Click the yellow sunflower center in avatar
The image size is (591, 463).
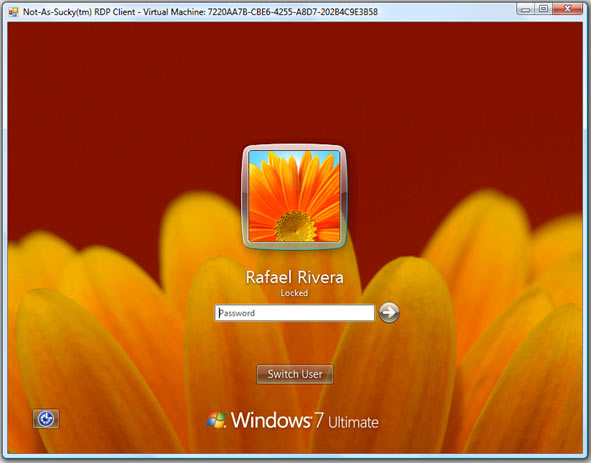tap(295, 226)
